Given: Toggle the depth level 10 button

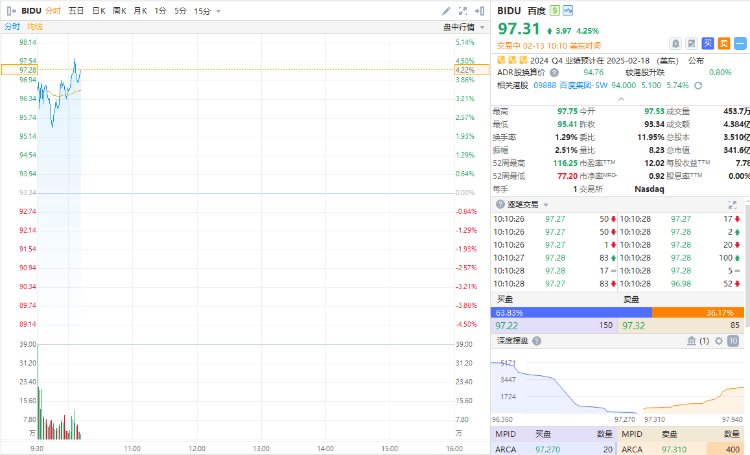Looking at the screenshot, I should click(x=733, y=341).
